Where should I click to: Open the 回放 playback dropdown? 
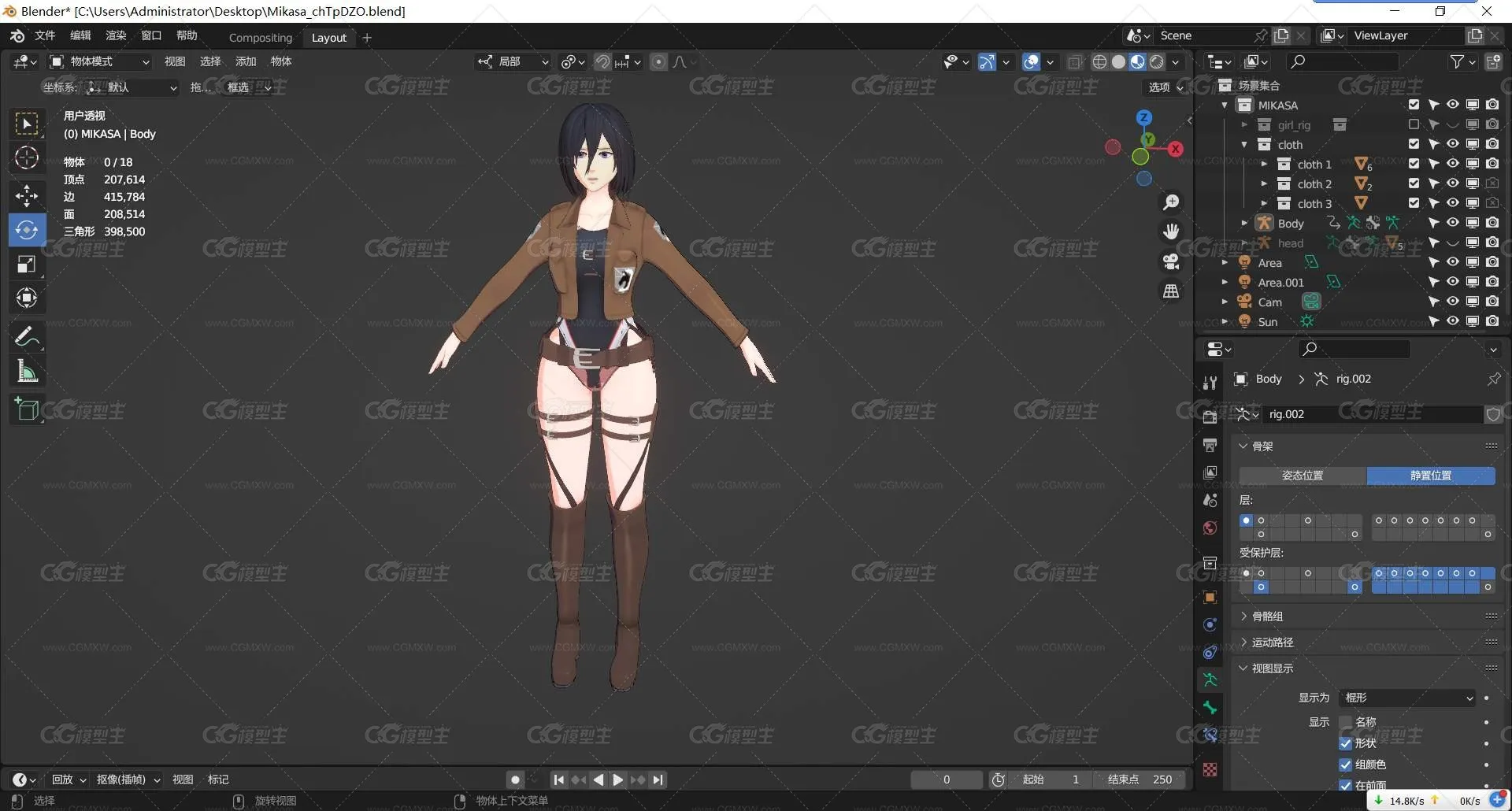pyautogui.click(x=69, y=780)
